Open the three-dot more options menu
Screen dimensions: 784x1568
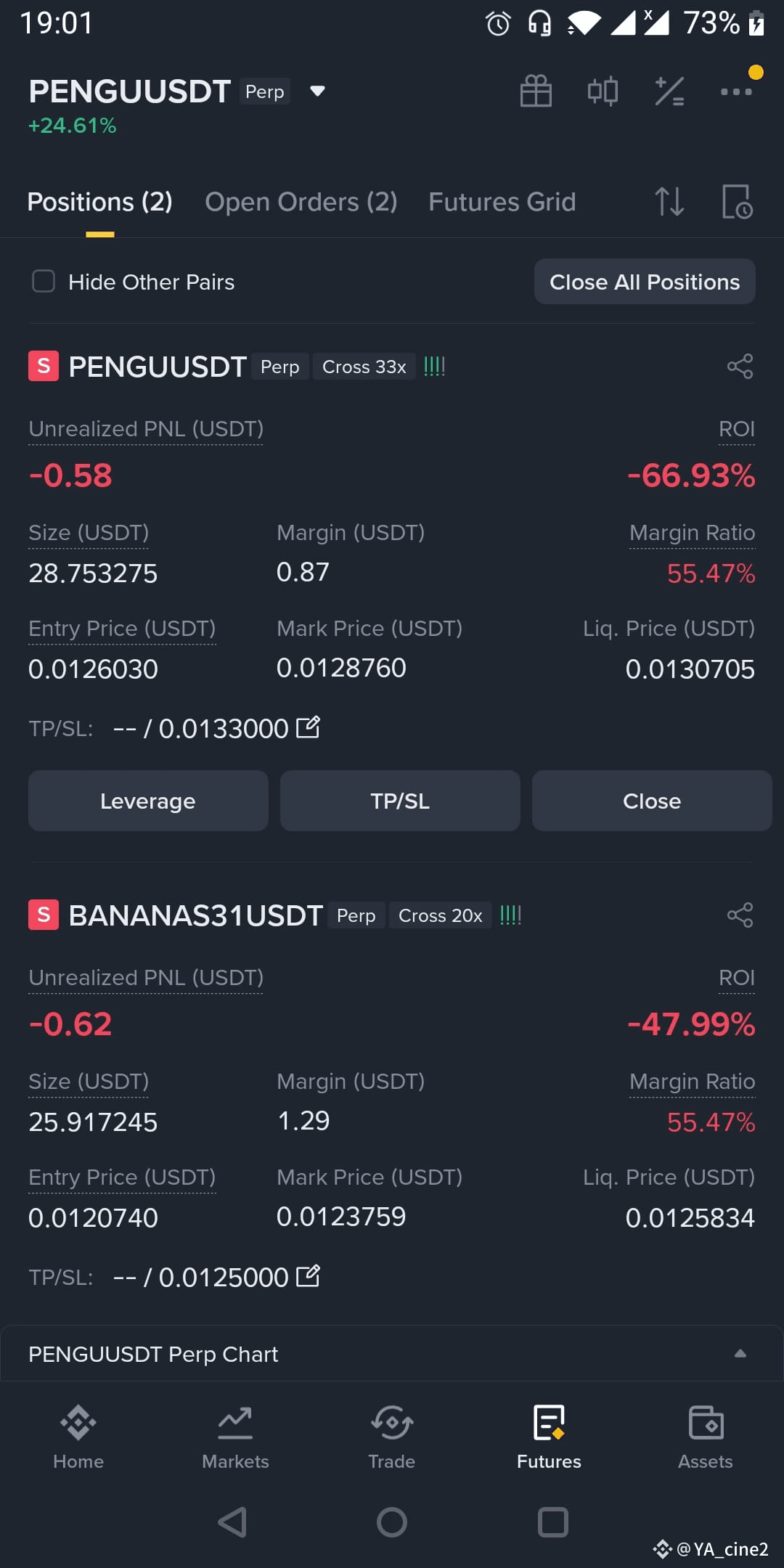[736, 91]
